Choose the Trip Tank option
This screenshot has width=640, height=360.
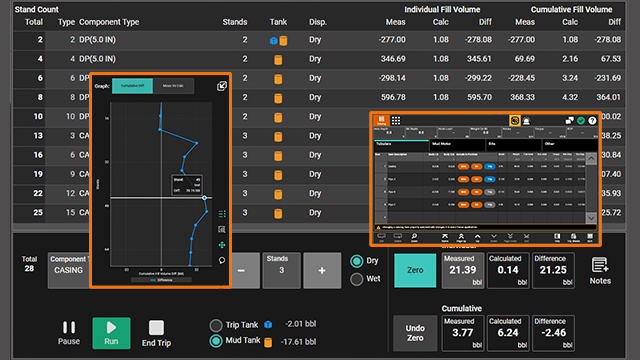216,325
